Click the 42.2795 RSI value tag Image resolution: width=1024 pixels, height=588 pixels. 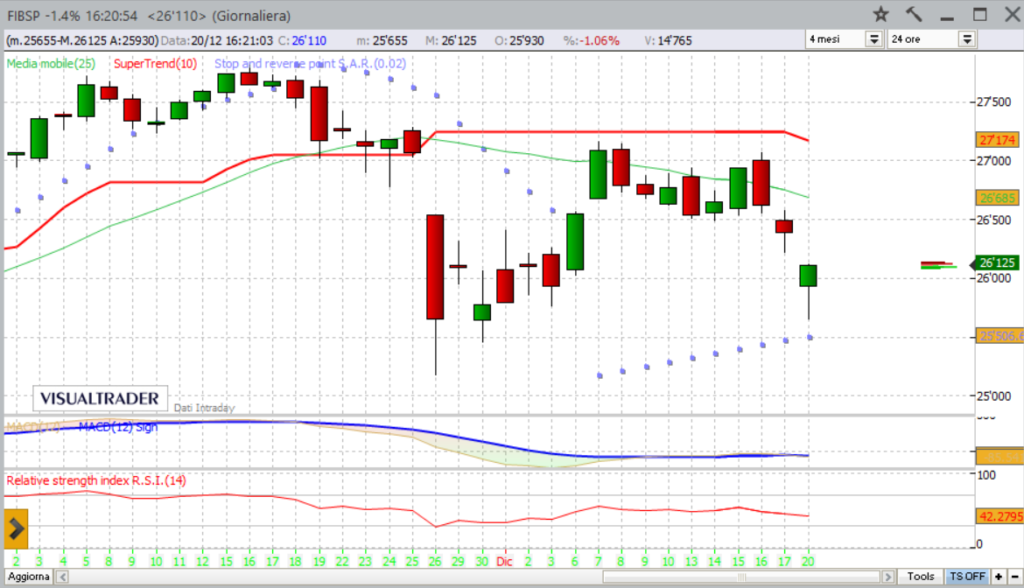click(x=1000, y=516)
